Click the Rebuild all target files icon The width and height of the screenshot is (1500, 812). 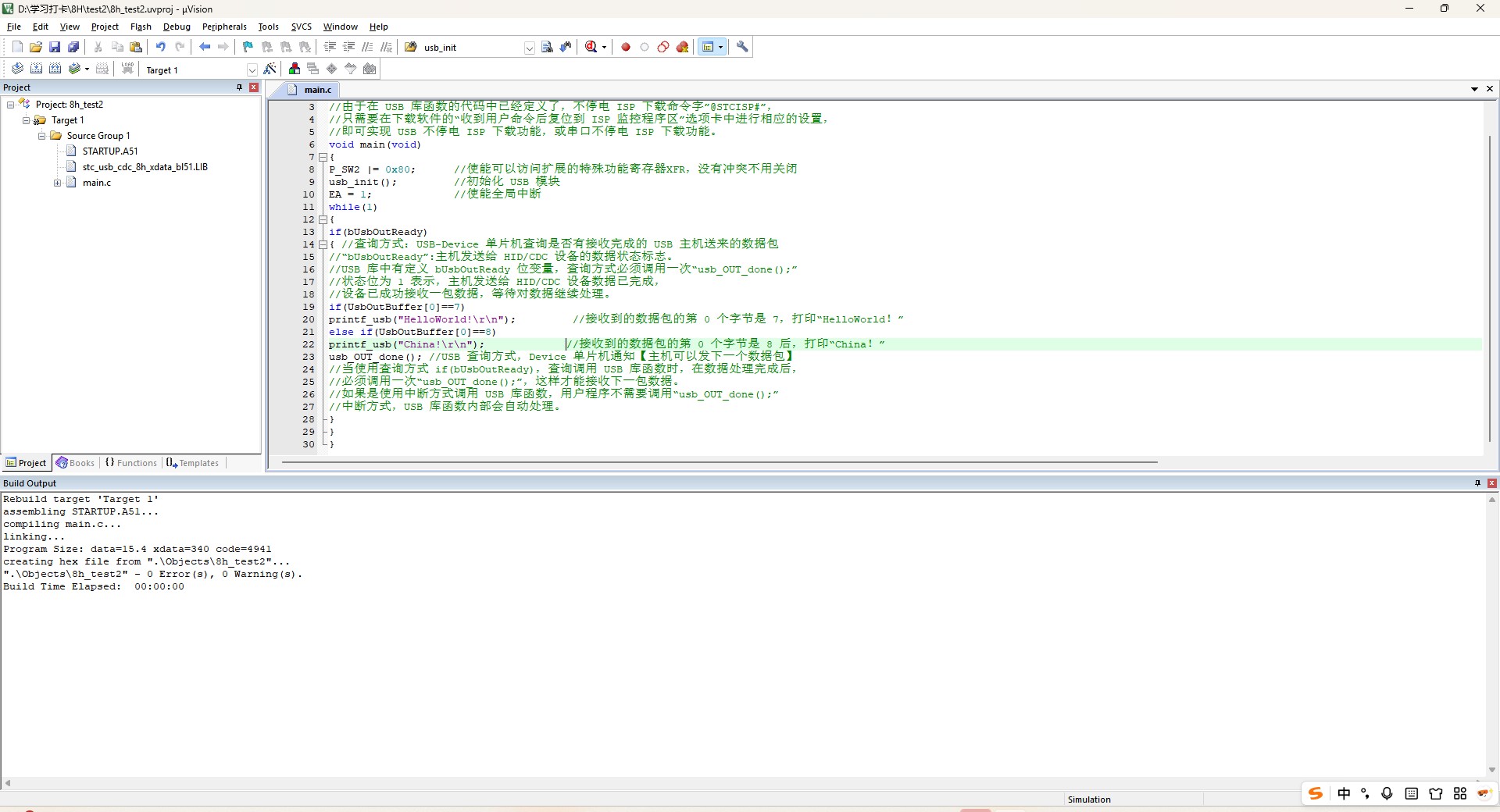55,69
